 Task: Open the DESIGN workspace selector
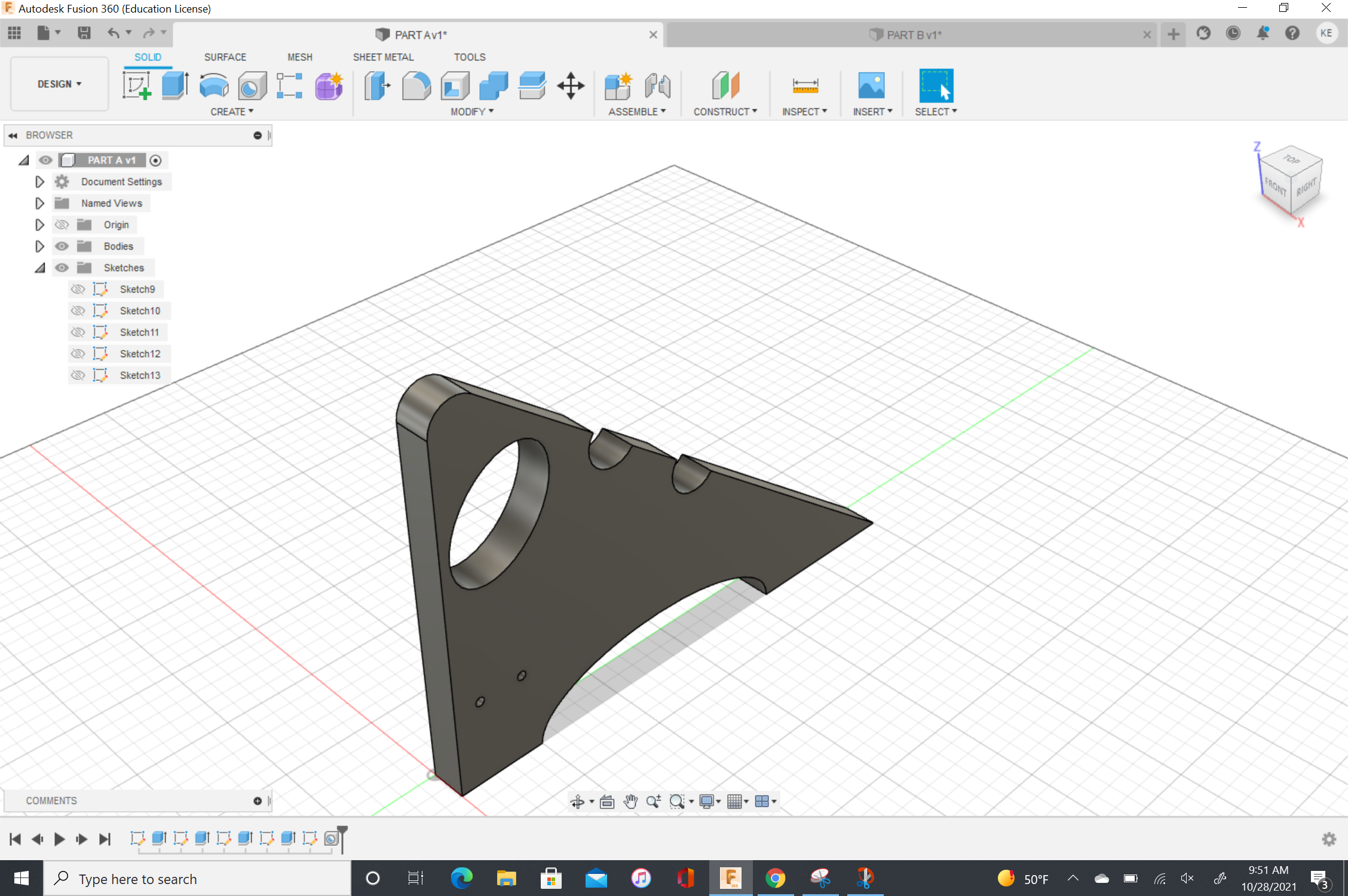pyautogui.click(x=58, y=84)
